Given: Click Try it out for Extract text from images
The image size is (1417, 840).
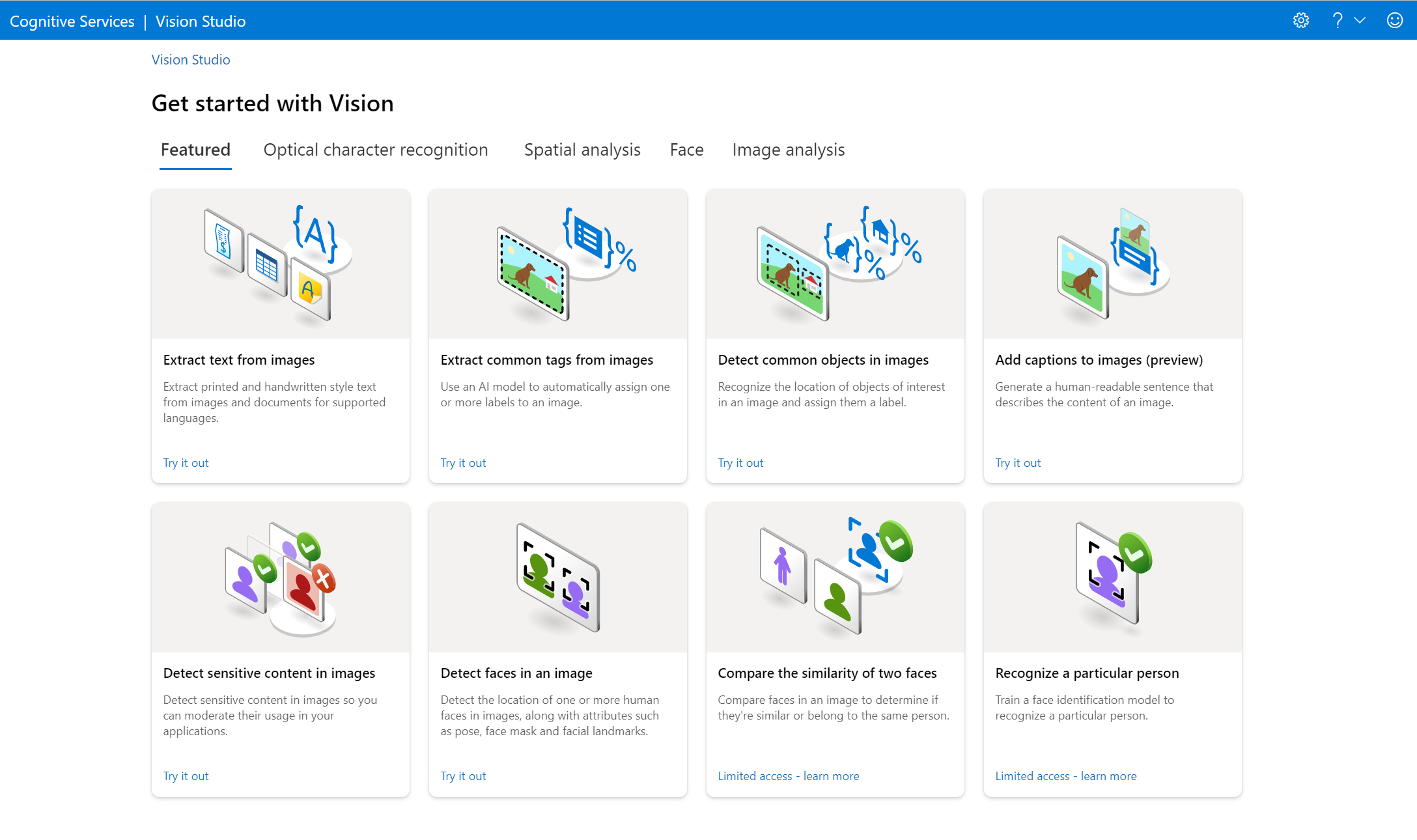Looking at the screenshot, I should (x=186, y=462).
